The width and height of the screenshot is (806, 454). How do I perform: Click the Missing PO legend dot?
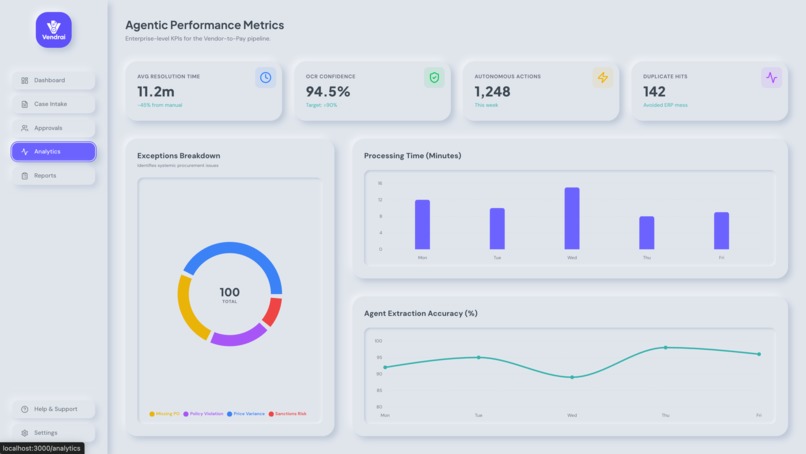pyautogui.click(x=152, y=414)
